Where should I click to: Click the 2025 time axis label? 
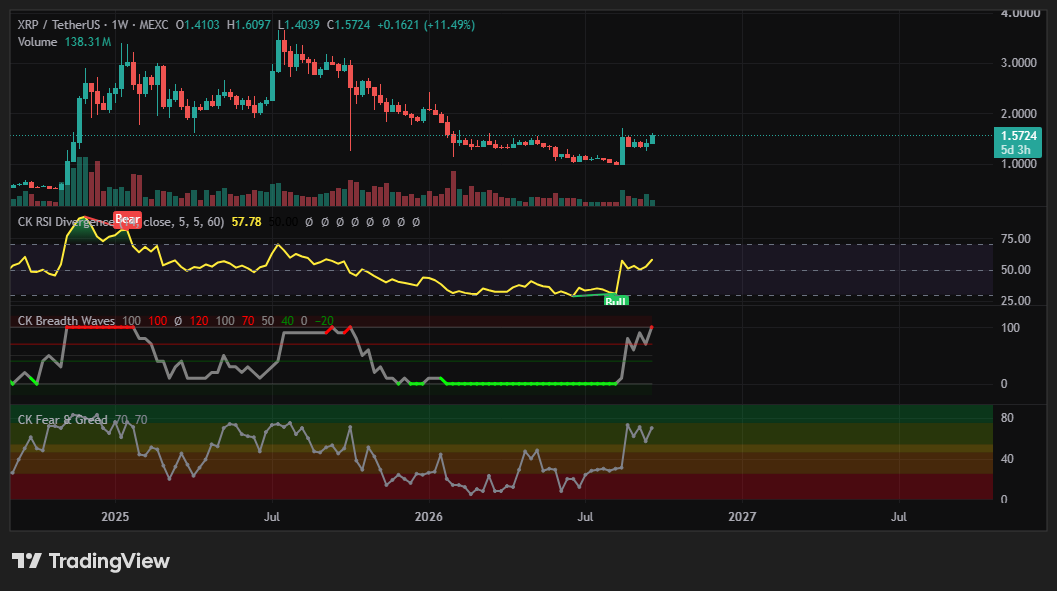pos(115,517)
